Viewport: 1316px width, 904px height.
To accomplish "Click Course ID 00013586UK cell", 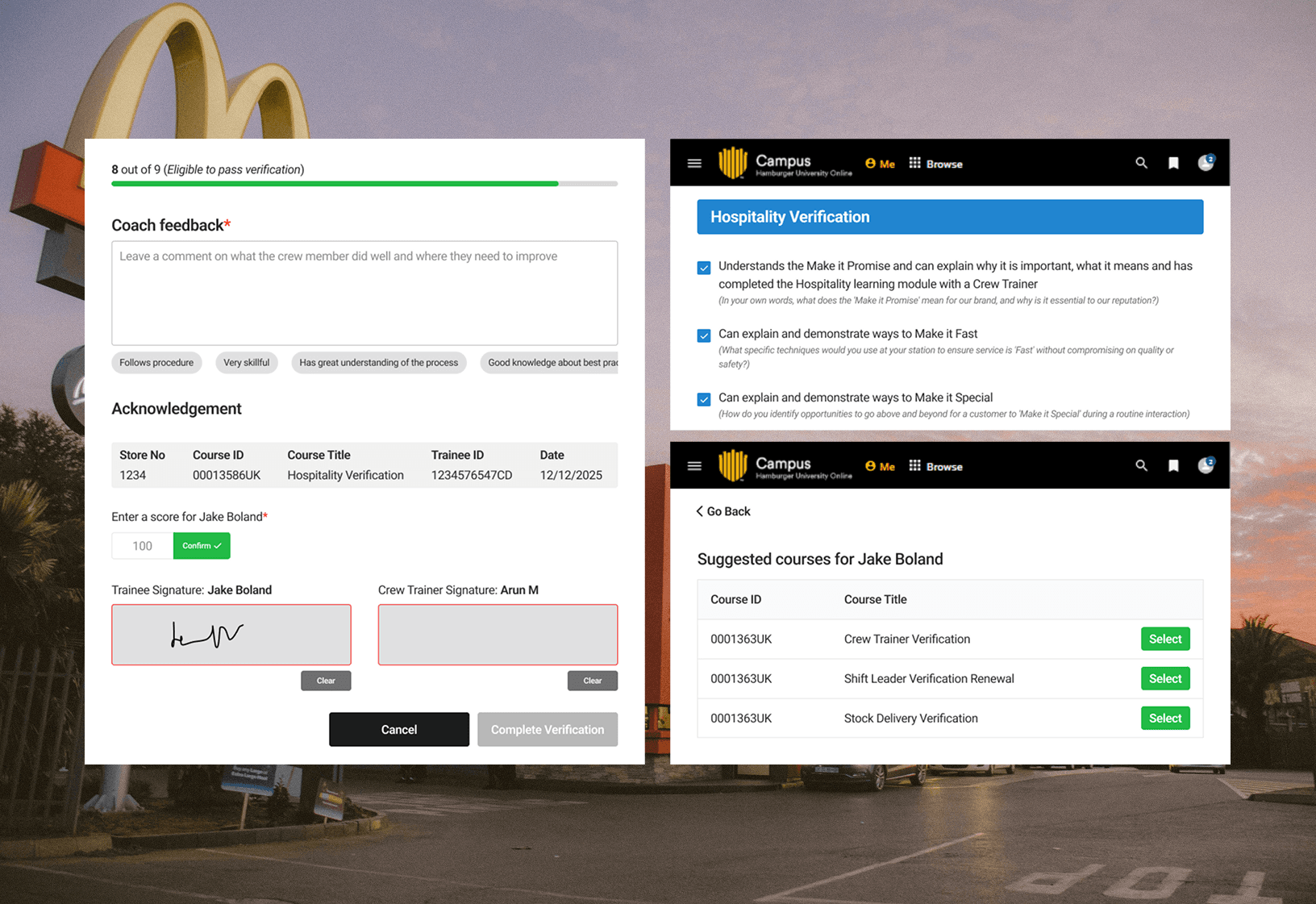I will point(227,475).
